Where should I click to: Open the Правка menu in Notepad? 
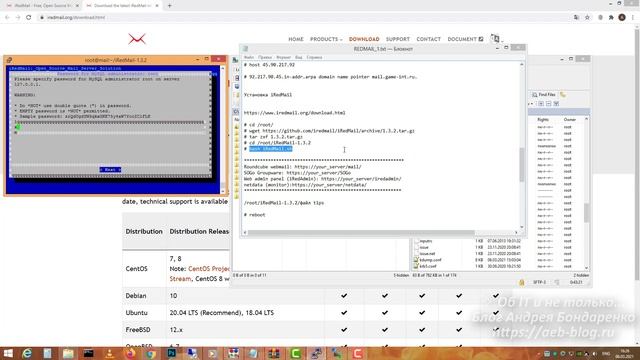[265, 58]
